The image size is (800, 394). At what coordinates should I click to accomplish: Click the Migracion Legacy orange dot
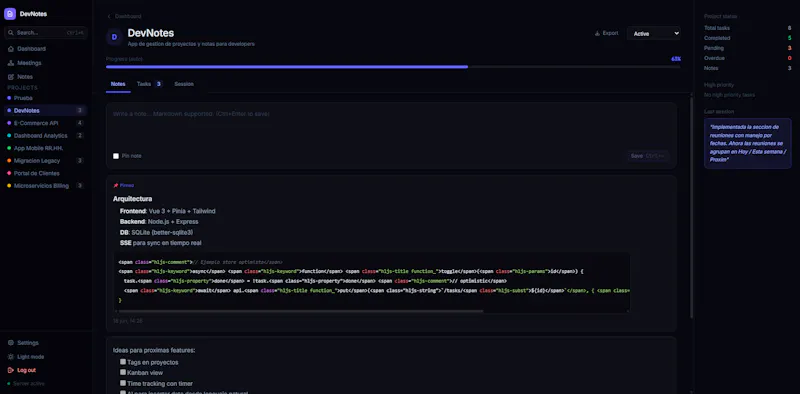coord(9,161)
